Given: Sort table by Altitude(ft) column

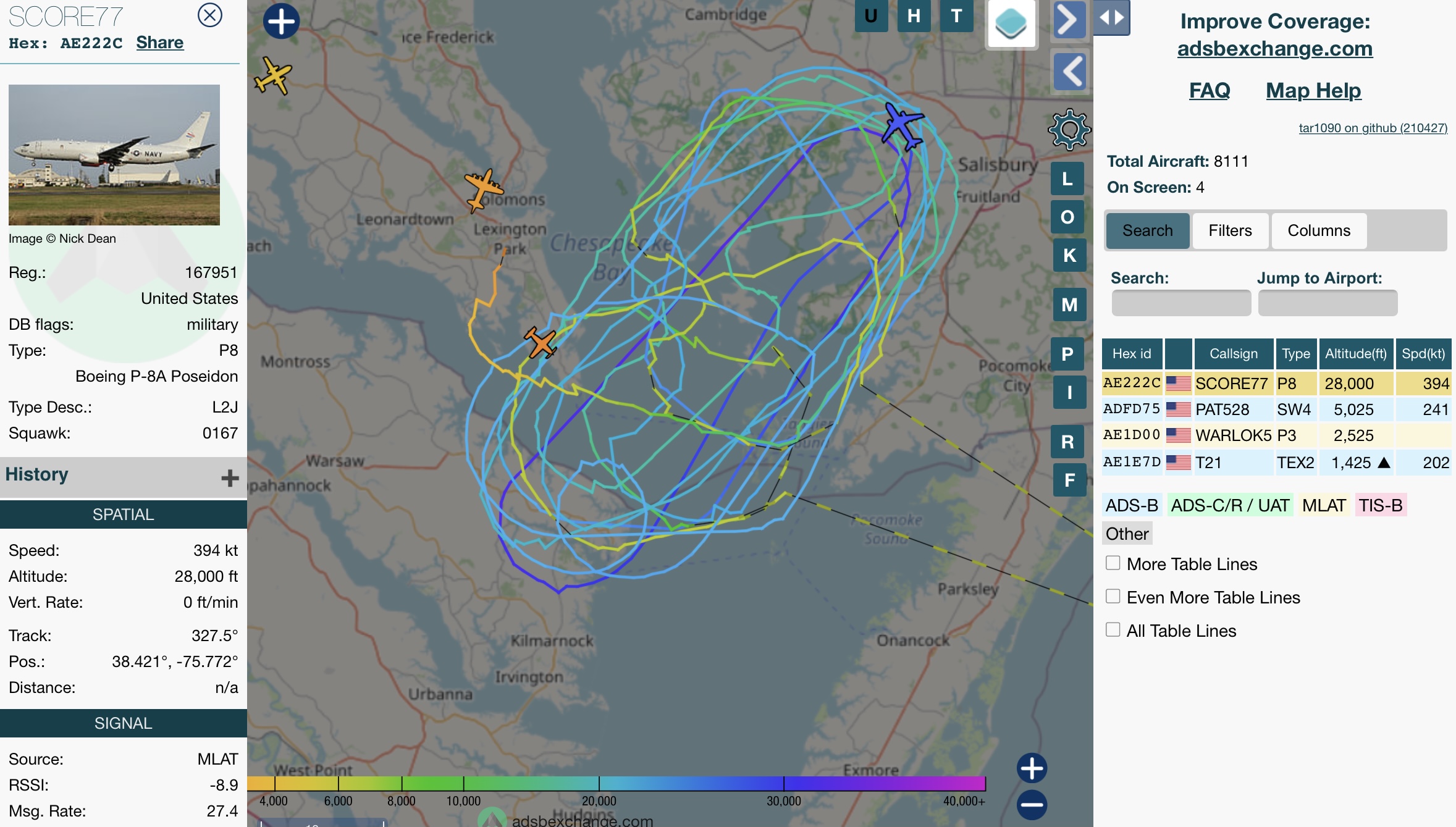Looking at the screenshot, I should [1356, 354].
